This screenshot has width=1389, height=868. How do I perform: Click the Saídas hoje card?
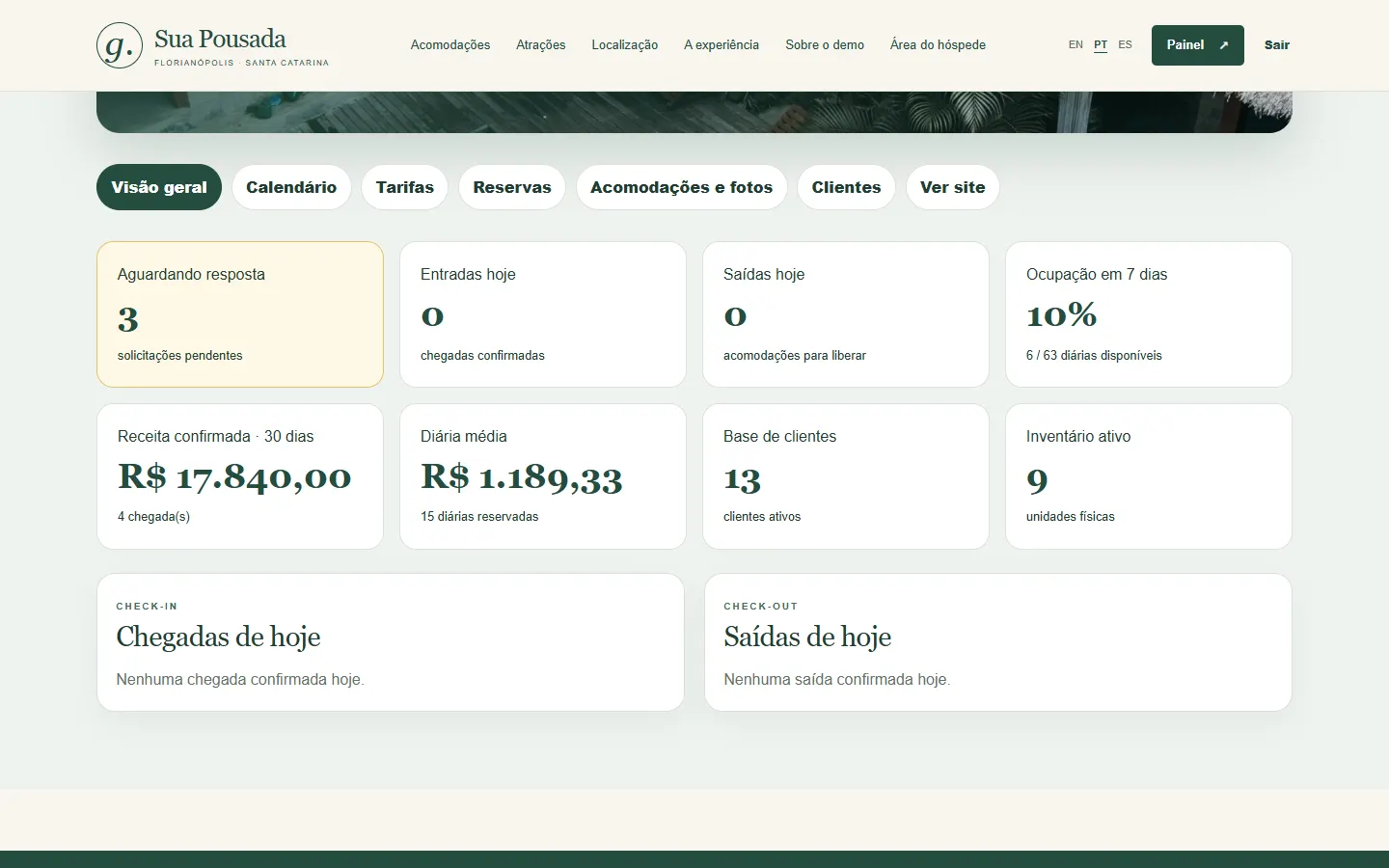coord(846,314)
